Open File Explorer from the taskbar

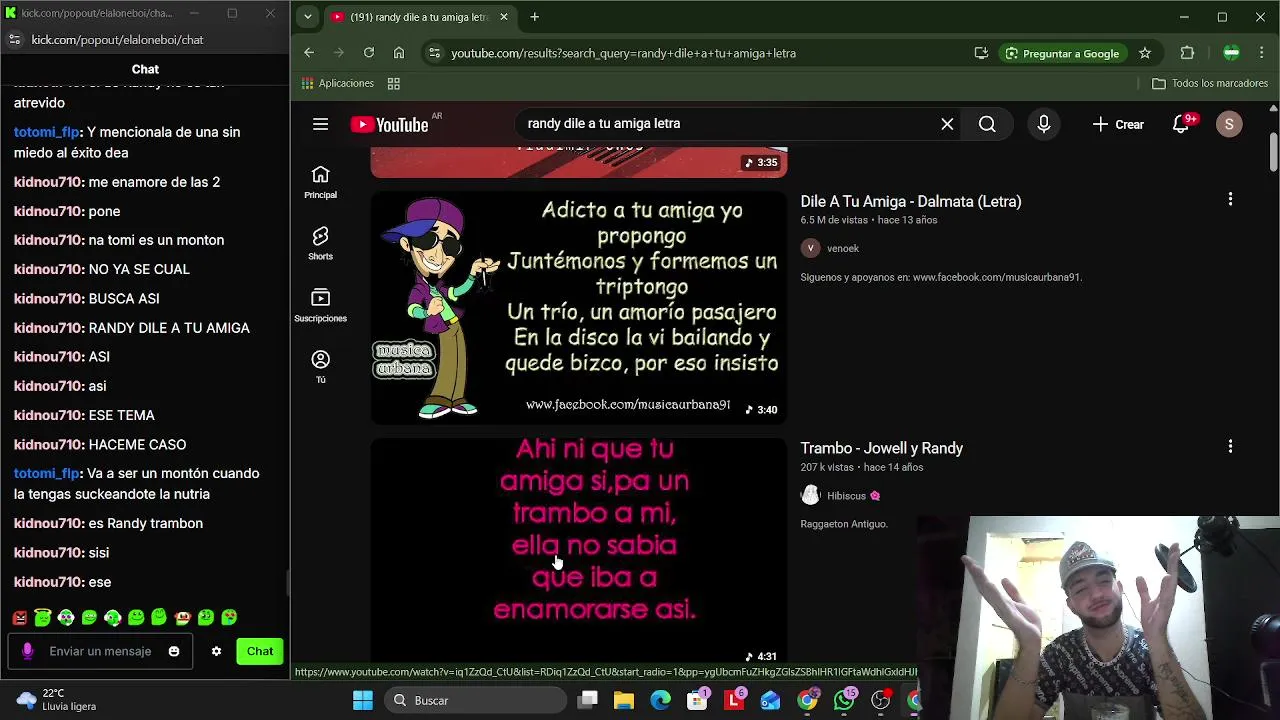point(624,700)
